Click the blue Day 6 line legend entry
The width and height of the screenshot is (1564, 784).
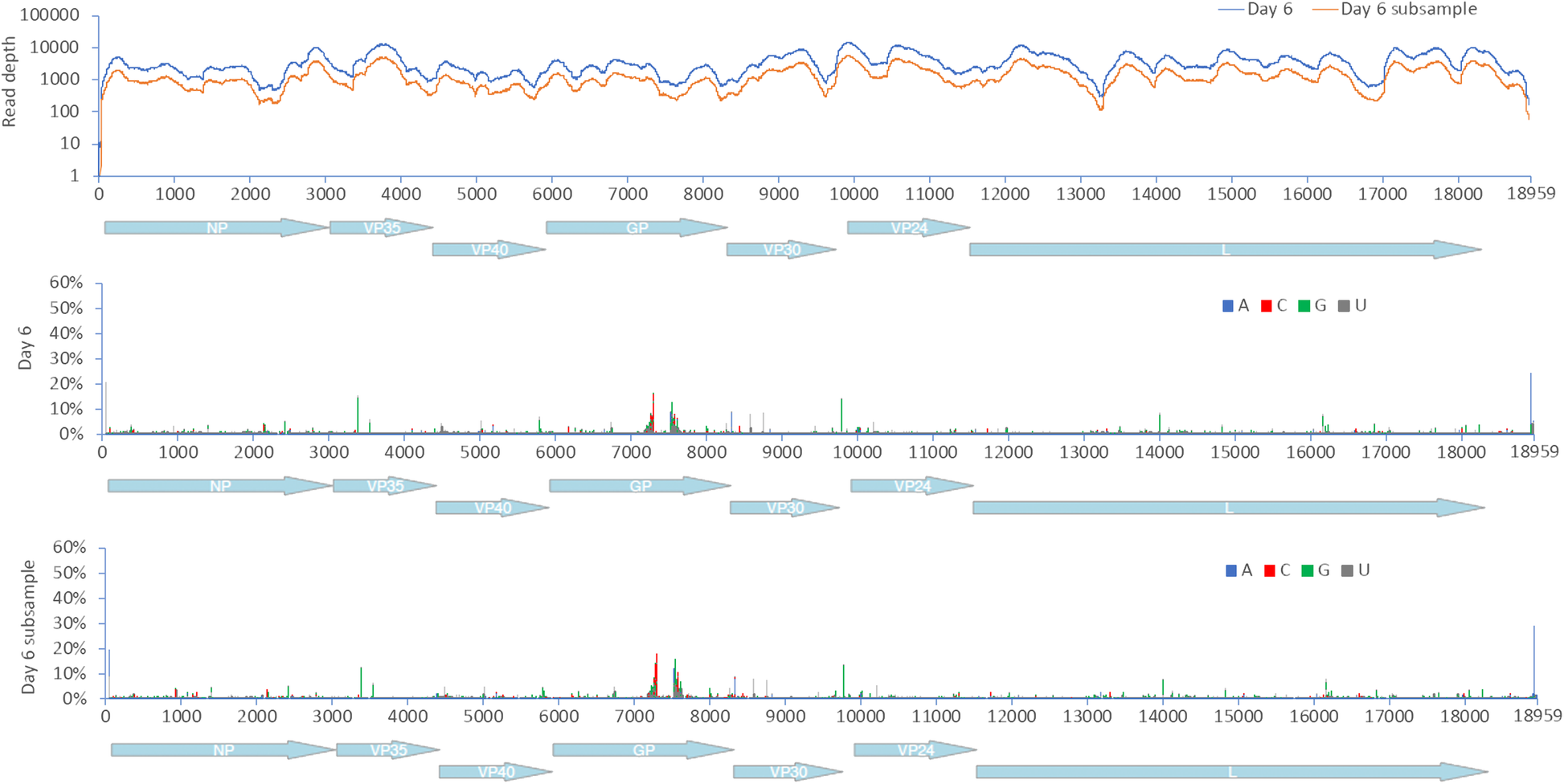pos(1255,10)
